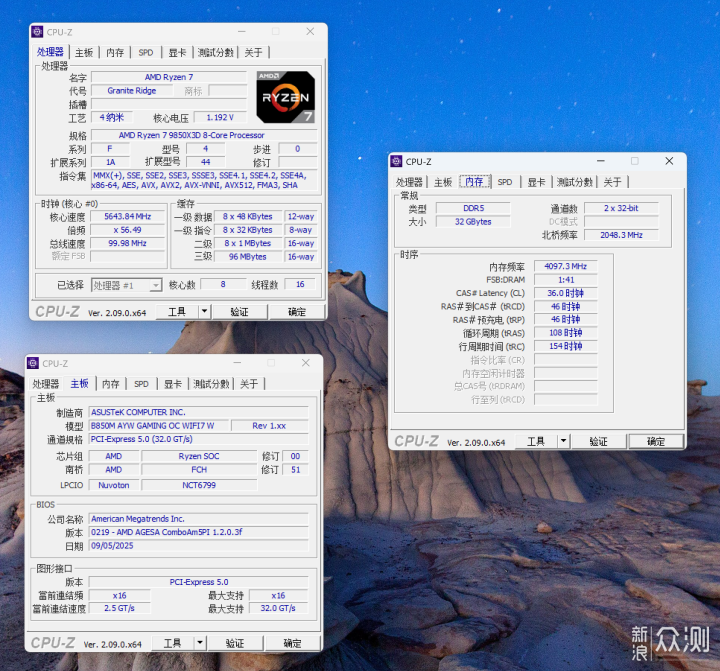Click 工具 button in motherboard window
Screen dimensions: 720x671
[173, 643]
